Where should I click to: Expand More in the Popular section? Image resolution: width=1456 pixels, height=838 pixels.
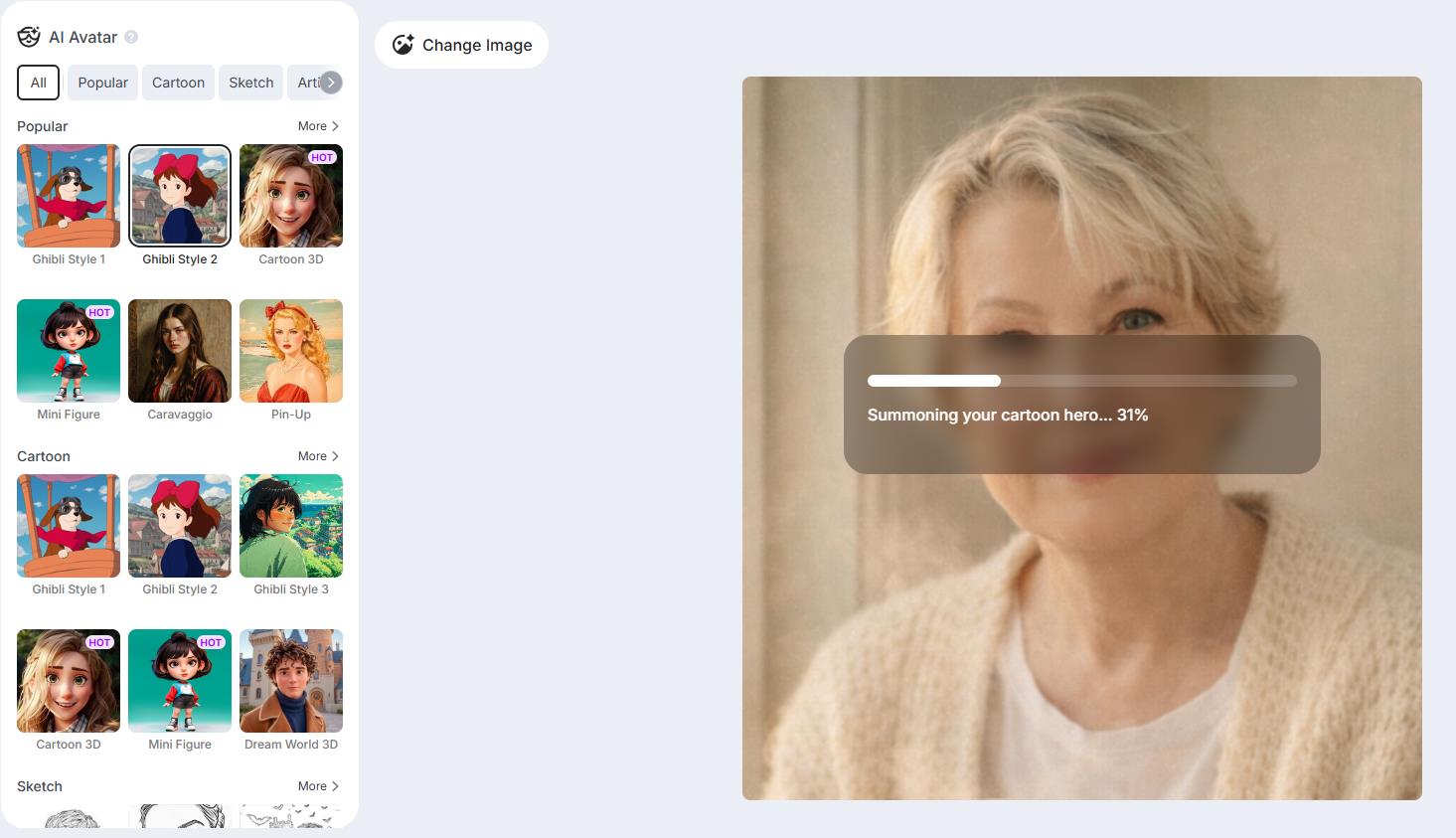tap(318, 126)
